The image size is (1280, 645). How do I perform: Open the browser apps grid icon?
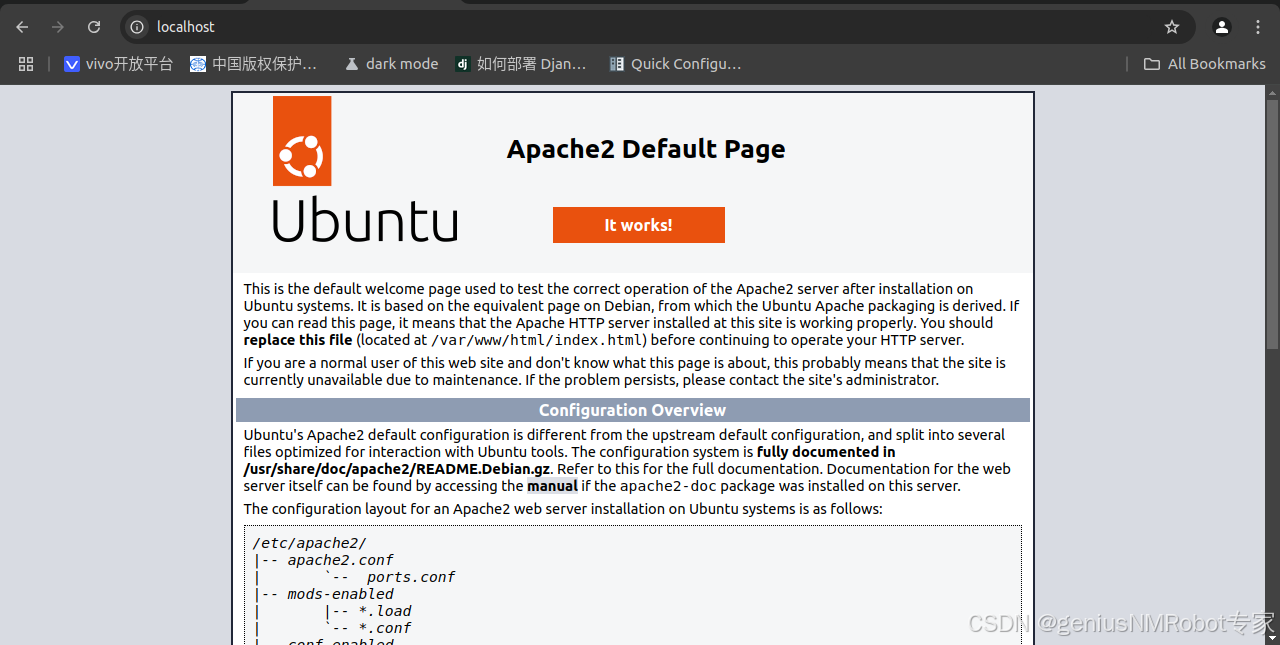[x=26, y=63]
